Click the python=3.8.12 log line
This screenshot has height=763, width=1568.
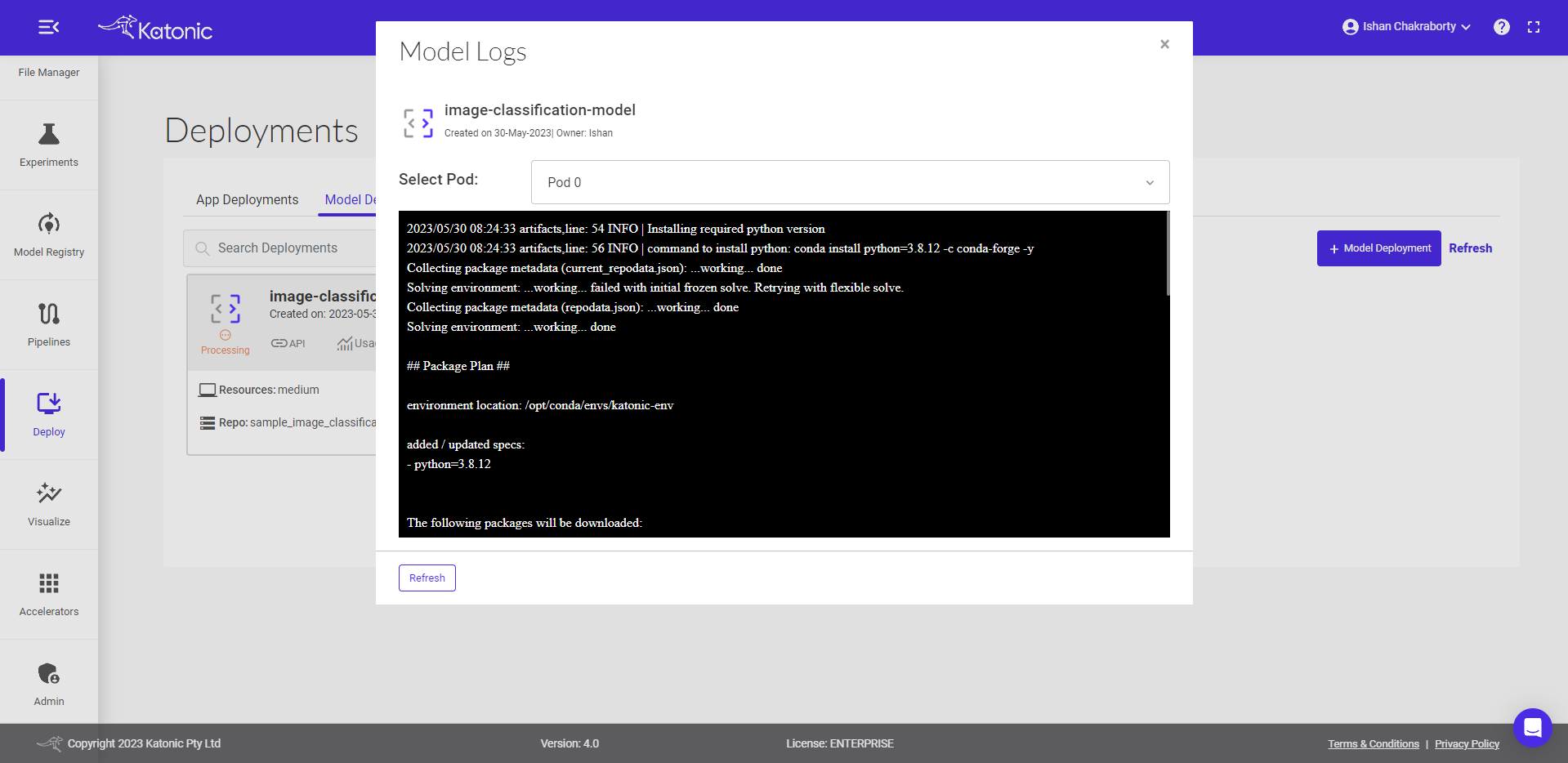pos(449,464)
